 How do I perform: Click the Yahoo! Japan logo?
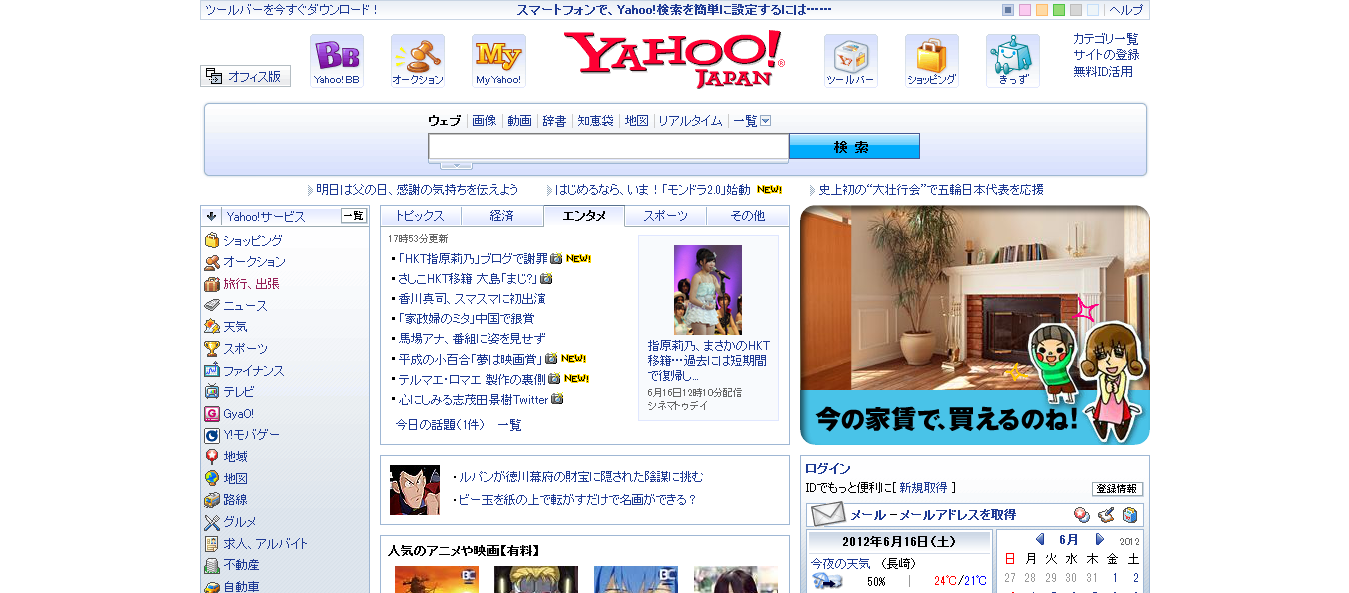pyautogui.click(x=674, y=59)
